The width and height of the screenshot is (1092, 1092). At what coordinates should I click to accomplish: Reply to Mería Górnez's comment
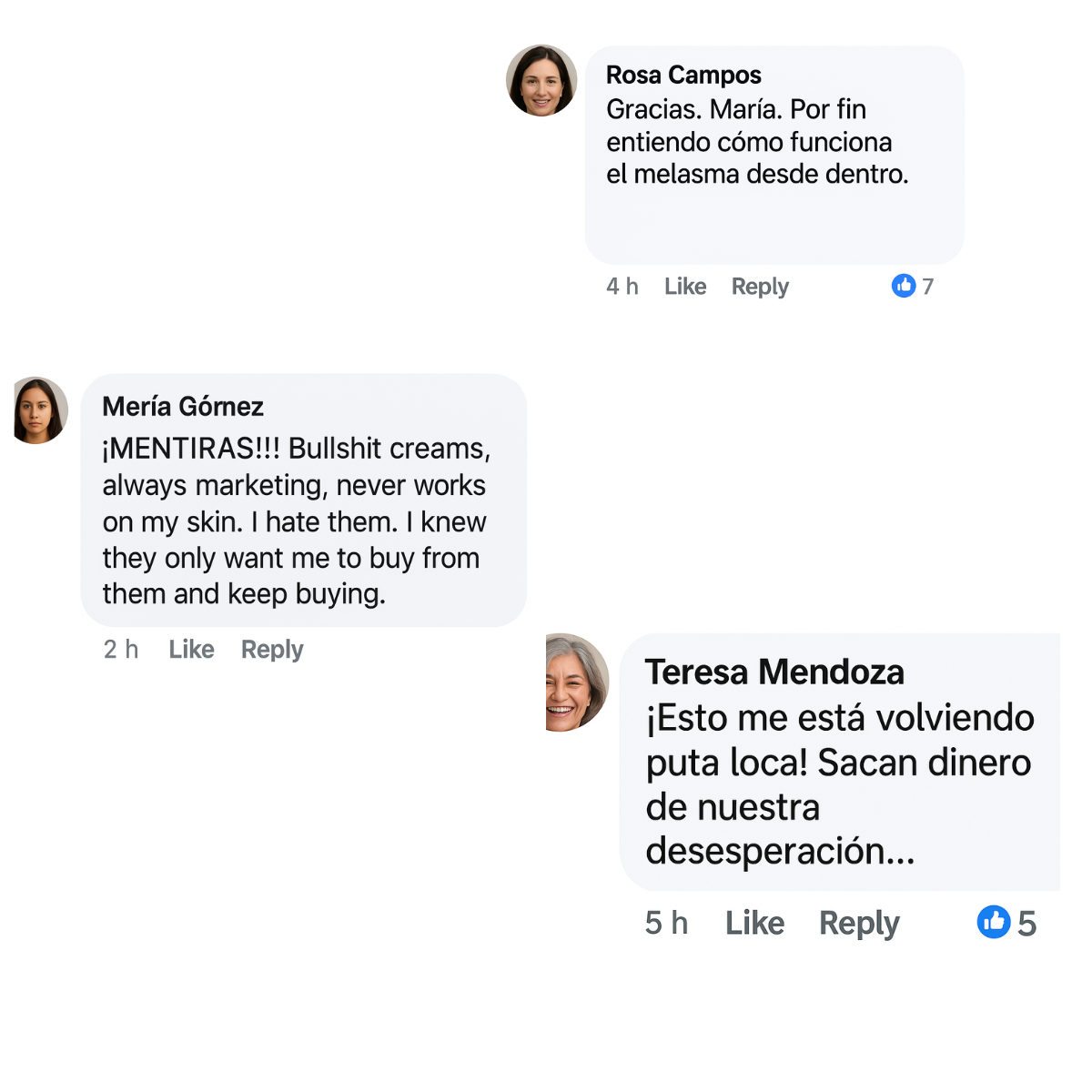point(272,649)
